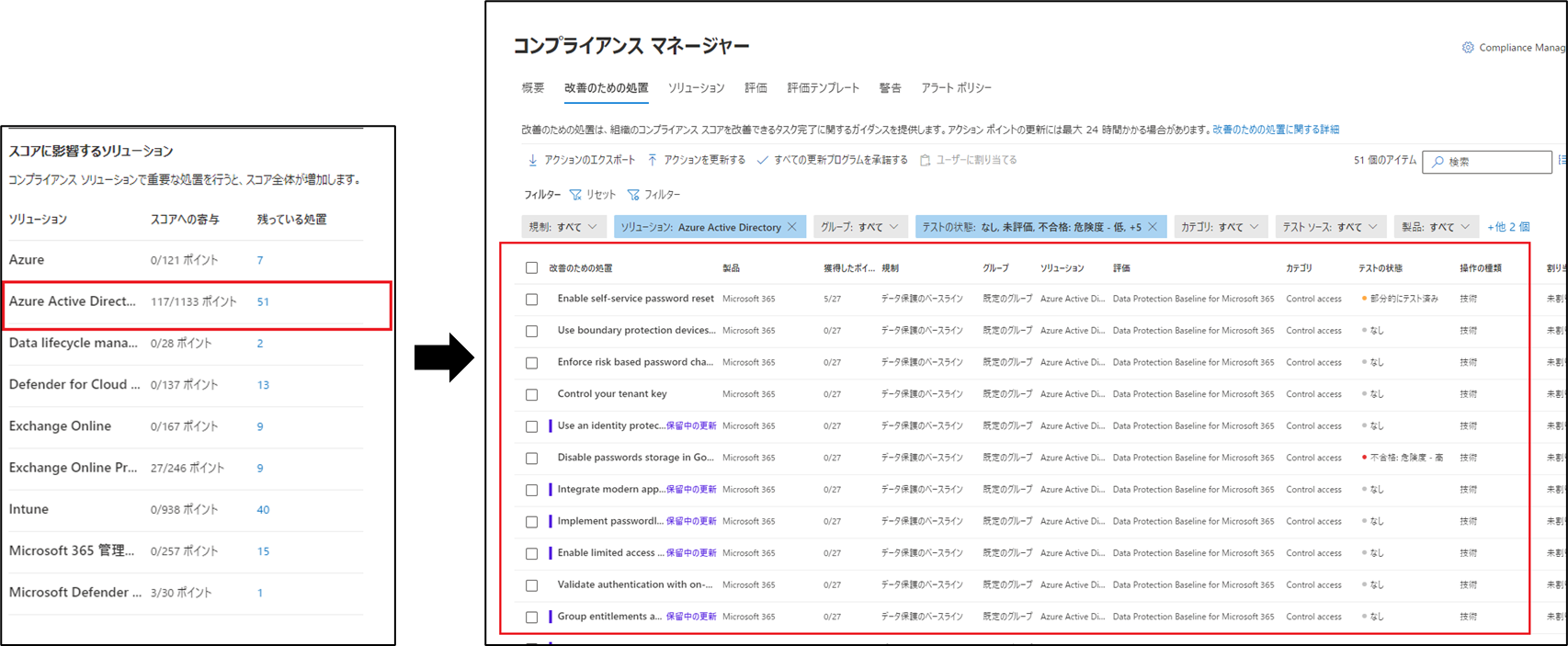Viewport: 1568px width, 646px height.
Task: Check the Enable self-service password reset row
Action: coord(531,300)
